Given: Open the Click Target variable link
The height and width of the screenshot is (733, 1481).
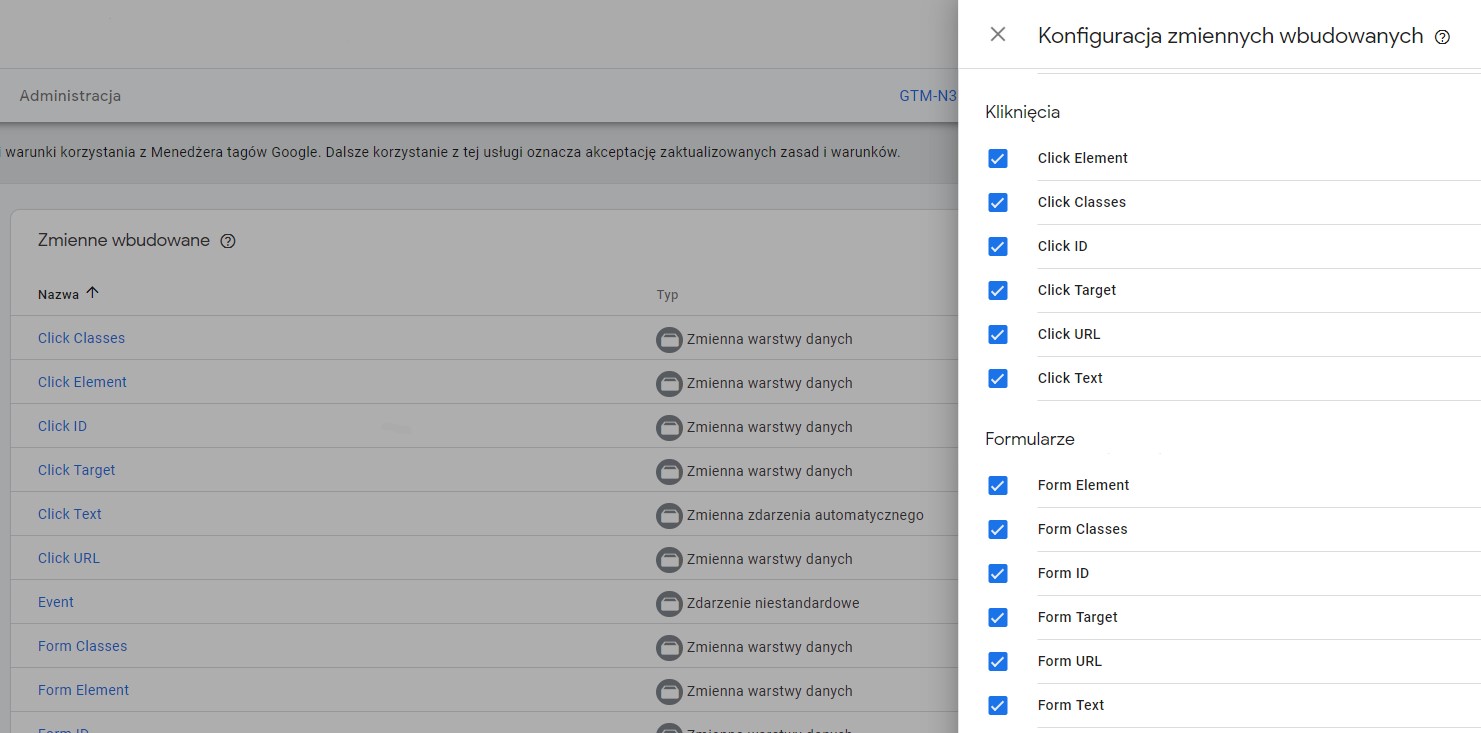Looking at the screenshot, I should coord(77,470).
